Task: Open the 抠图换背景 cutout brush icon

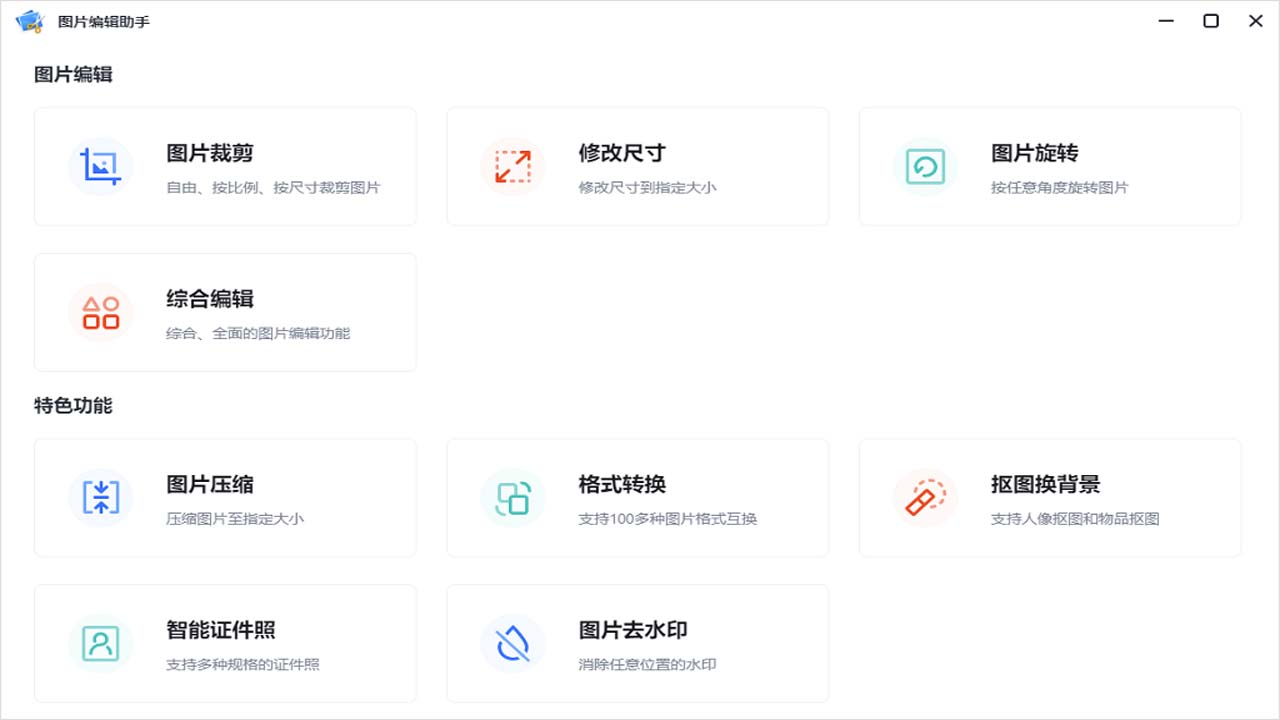Action: (x=925, y=498)
